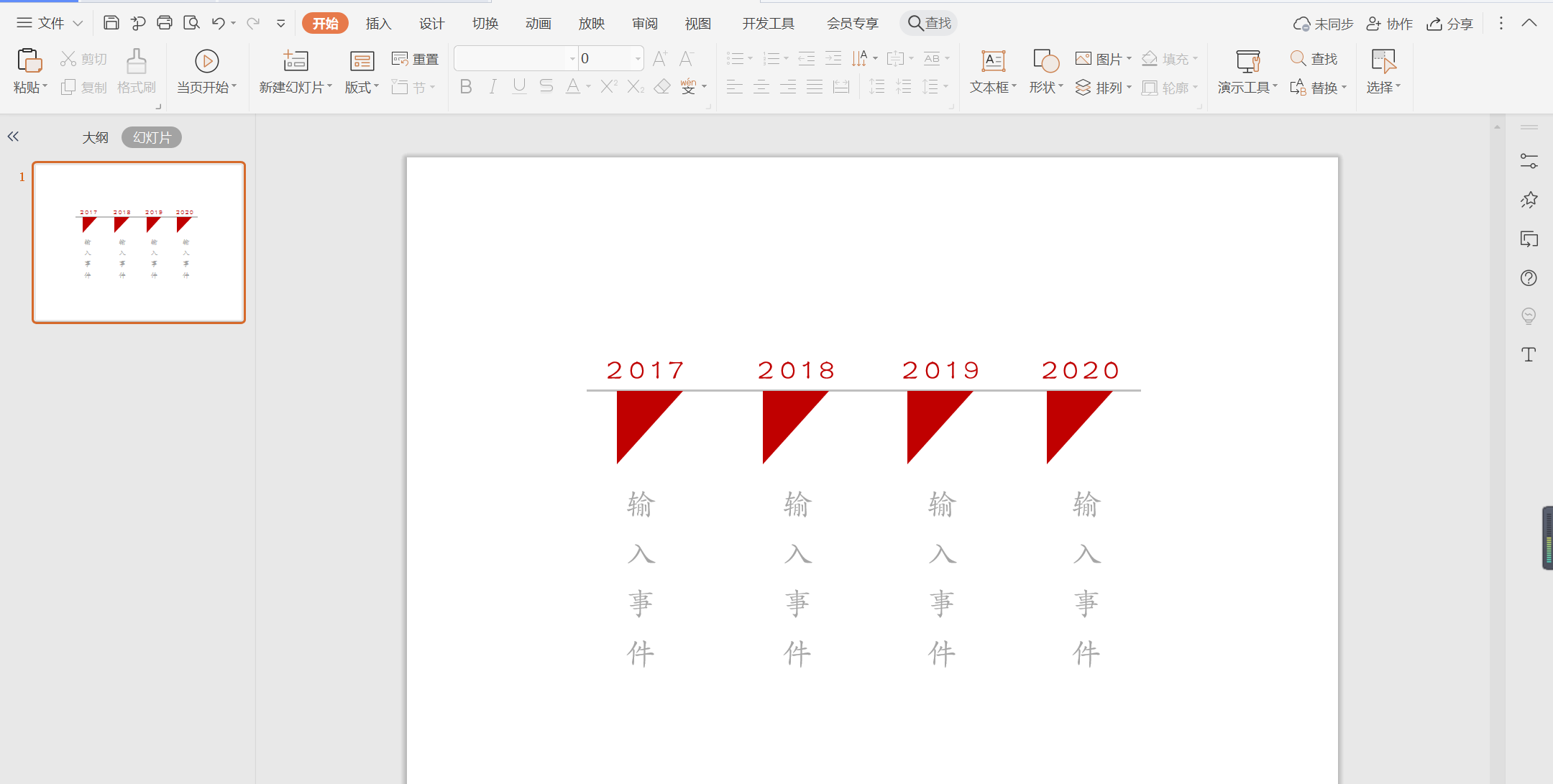Start presentation from current slide (当页开始)
1553x784 pixels.
[206, 71]
